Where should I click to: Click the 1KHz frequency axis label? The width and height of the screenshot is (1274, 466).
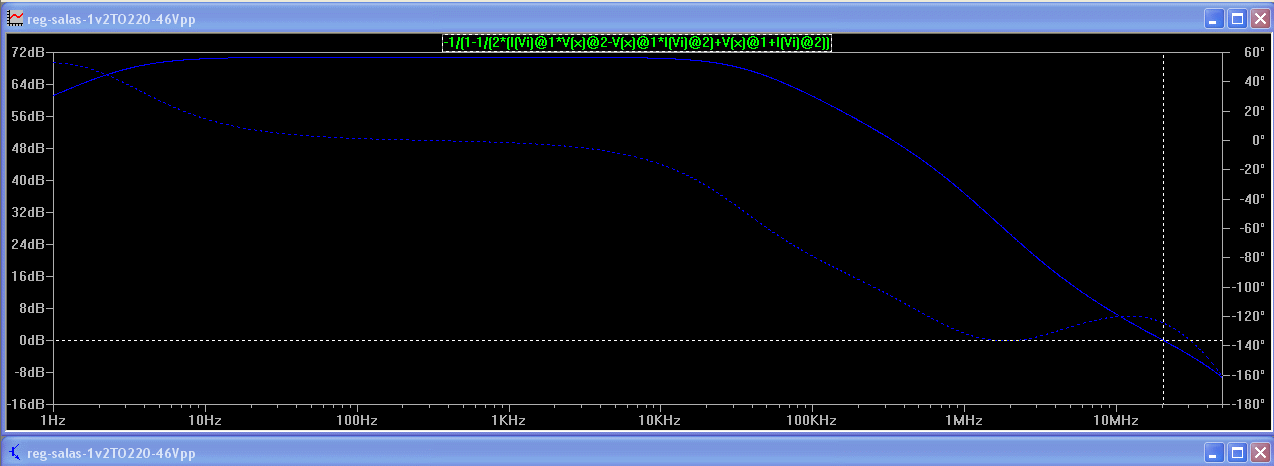tap(509, 420)
